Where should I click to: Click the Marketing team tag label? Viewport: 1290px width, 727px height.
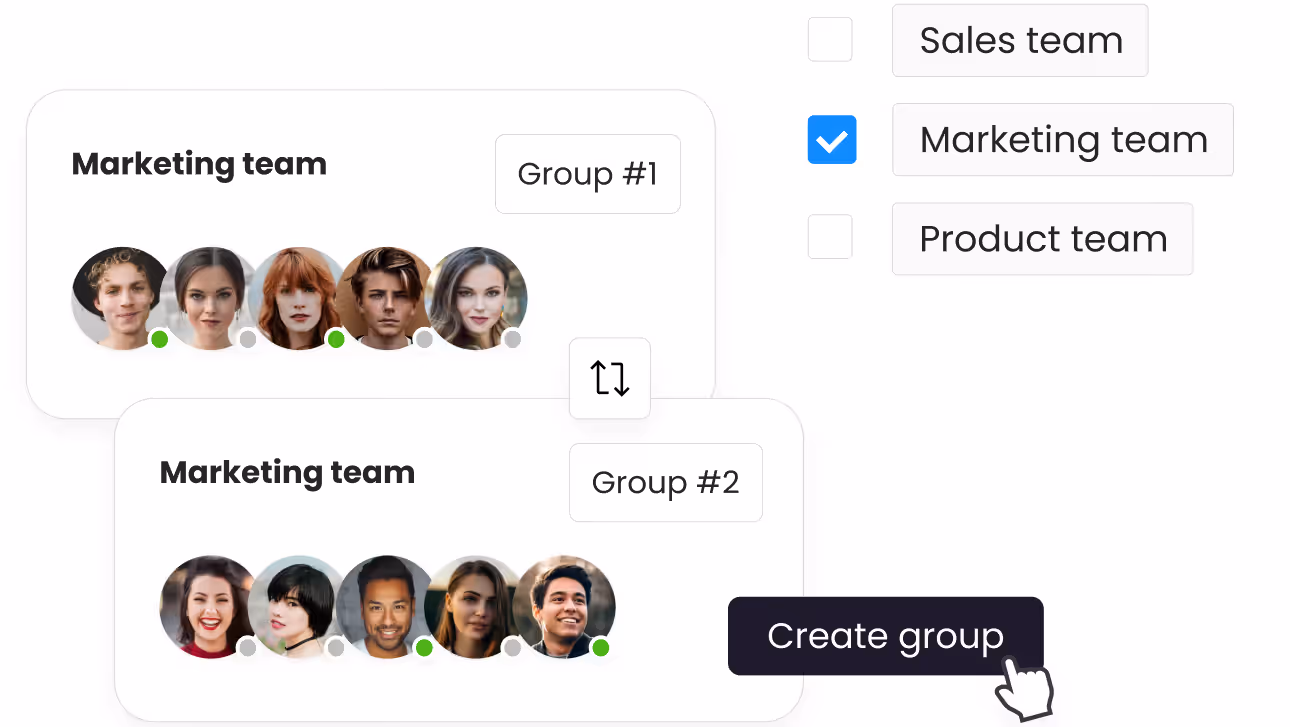click(x=1063, y=140)
